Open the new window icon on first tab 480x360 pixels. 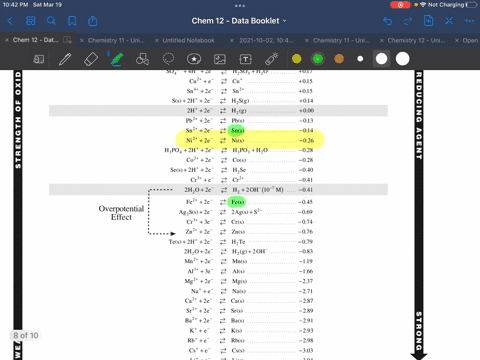click(67, 40)
